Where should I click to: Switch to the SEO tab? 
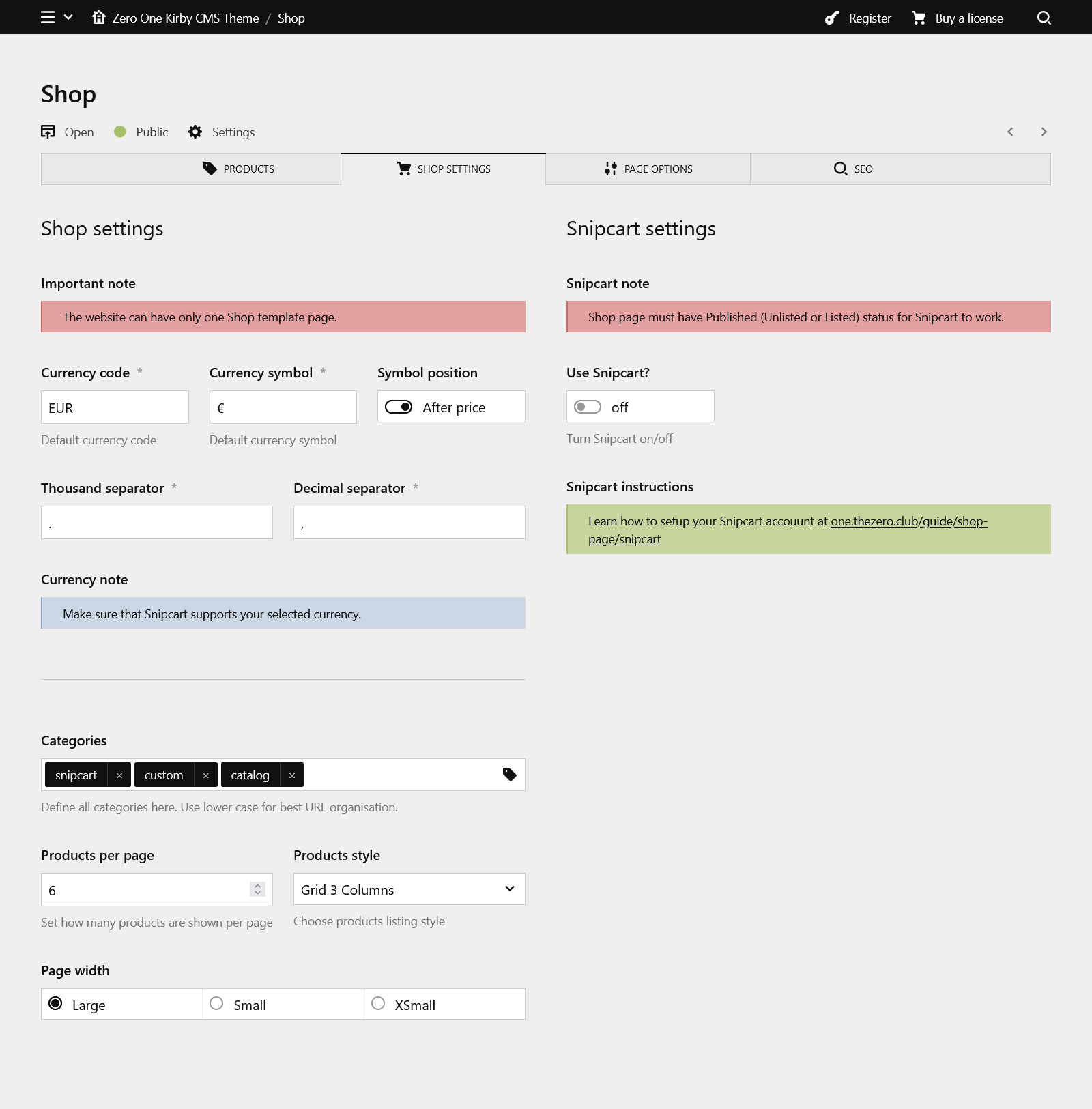[900, 169]
